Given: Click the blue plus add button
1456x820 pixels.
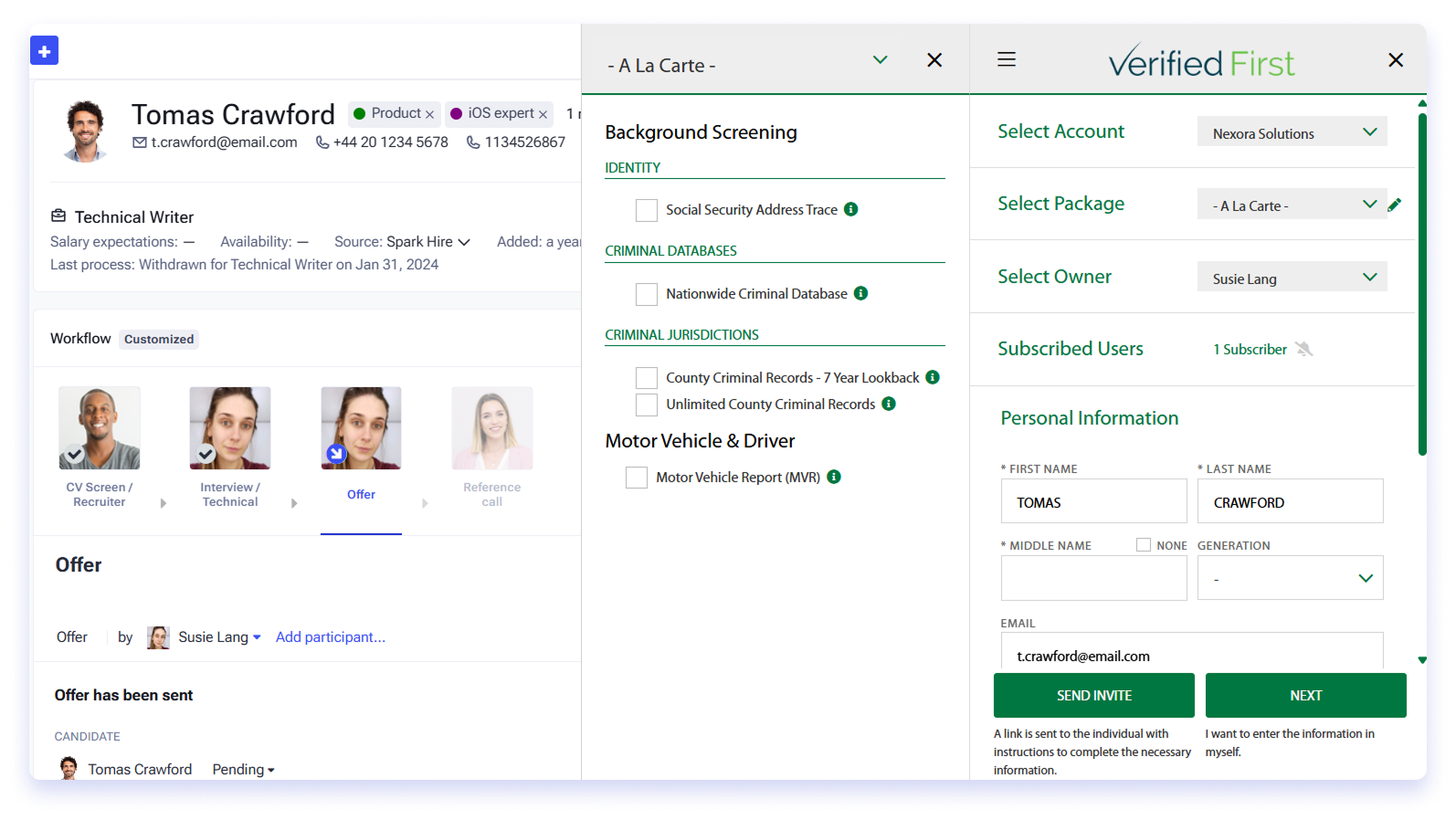Looking at the screenshot, I should 44,50.
